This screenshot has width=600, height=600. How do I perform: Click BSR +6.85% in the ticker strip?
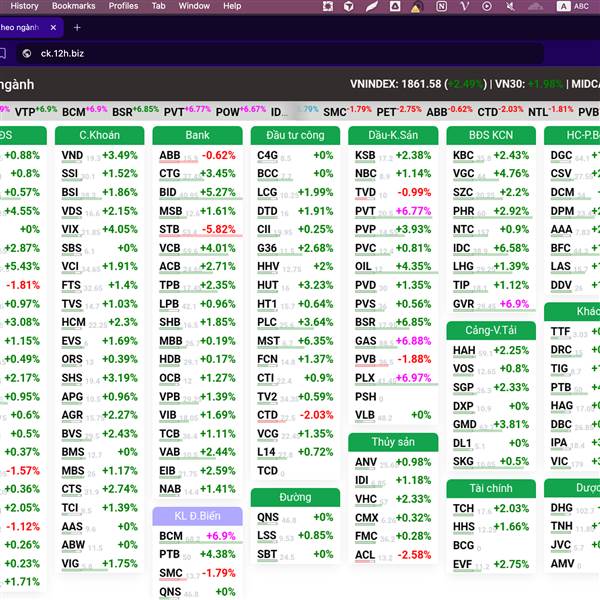pos(135,111)
